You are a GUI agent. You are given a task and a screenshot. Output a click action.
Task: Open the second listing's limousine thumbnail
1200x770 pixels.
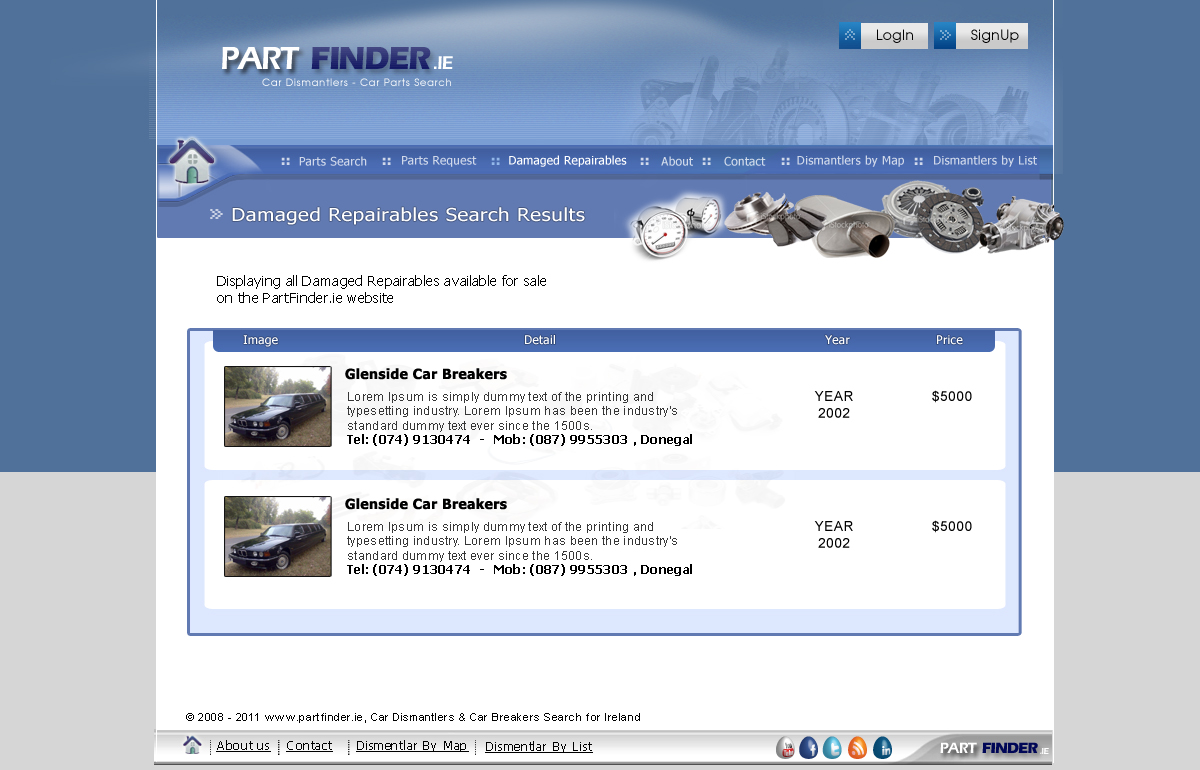coord(278,536)
